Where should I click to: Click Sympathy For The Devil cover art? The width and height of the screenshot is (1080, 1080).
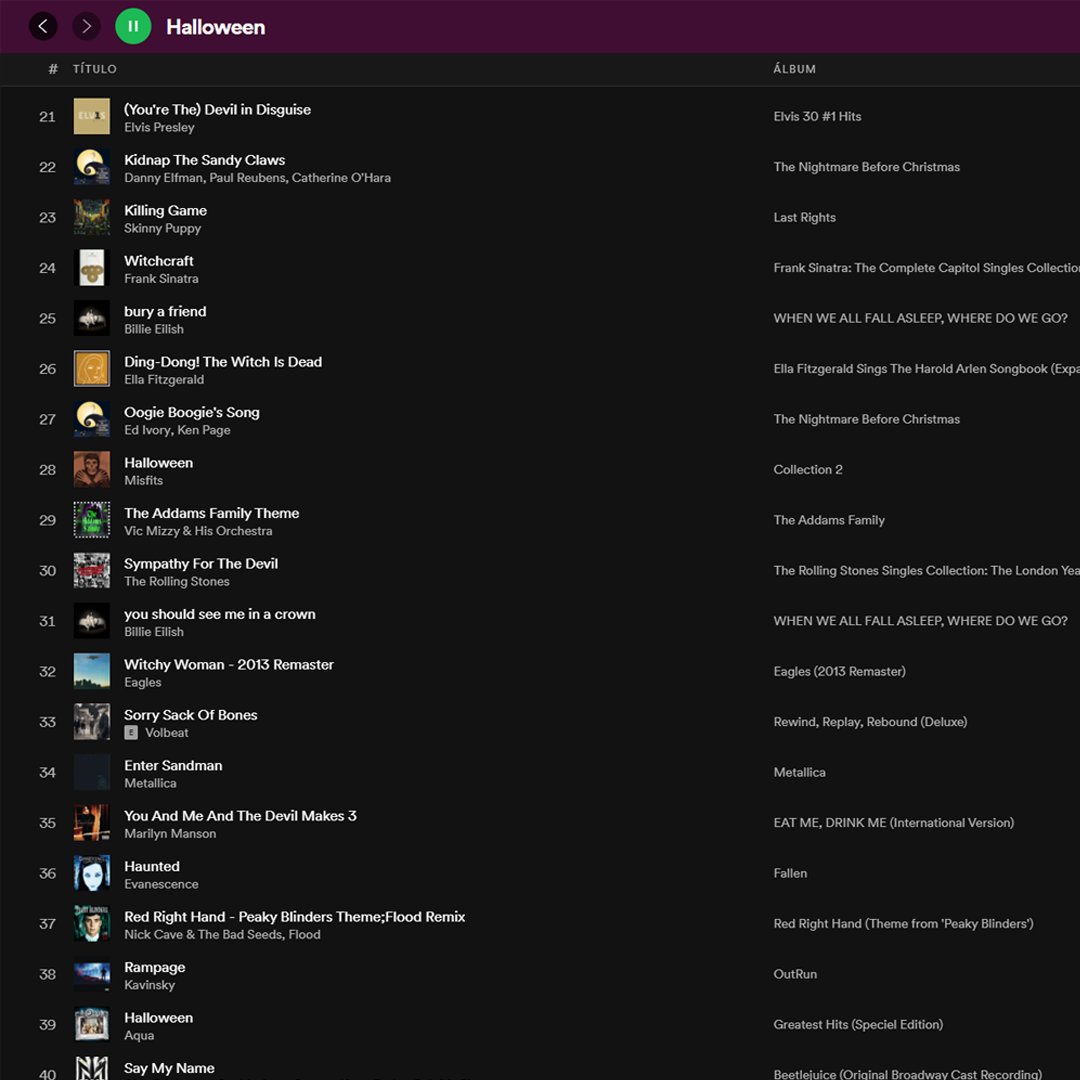point(92,570)
